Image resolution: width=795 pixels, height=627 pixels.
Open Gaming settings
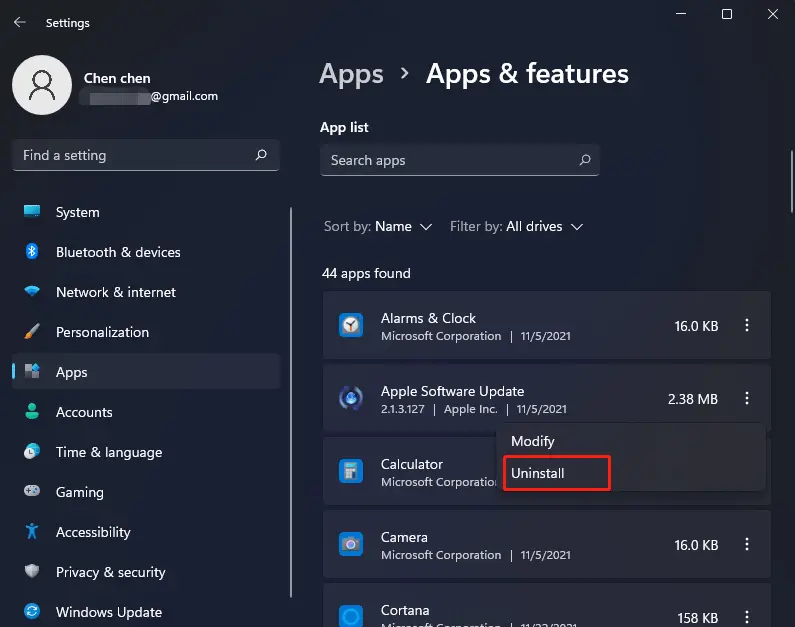[146, 492]
